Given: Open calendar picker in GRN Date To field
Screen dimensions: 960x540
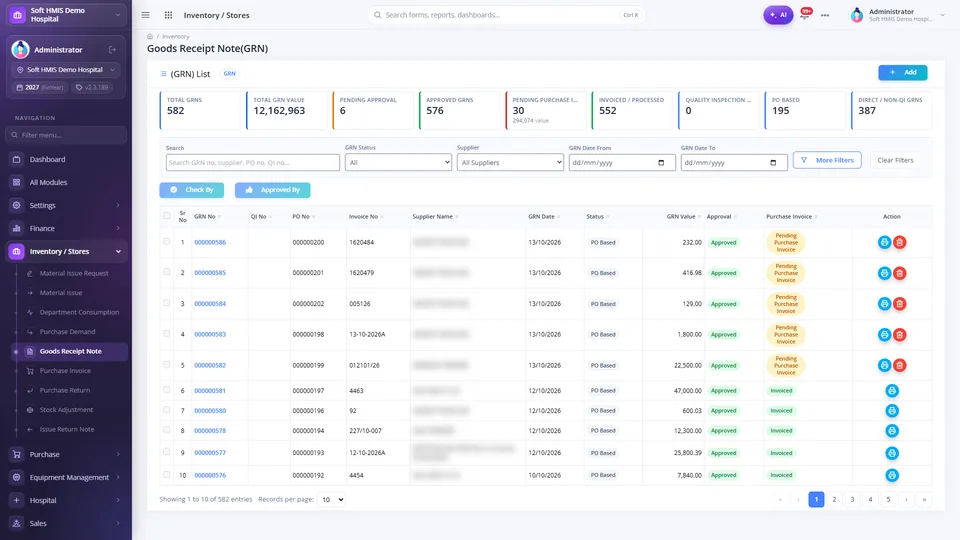Looking at the screenshot, I should coord(773,163).
